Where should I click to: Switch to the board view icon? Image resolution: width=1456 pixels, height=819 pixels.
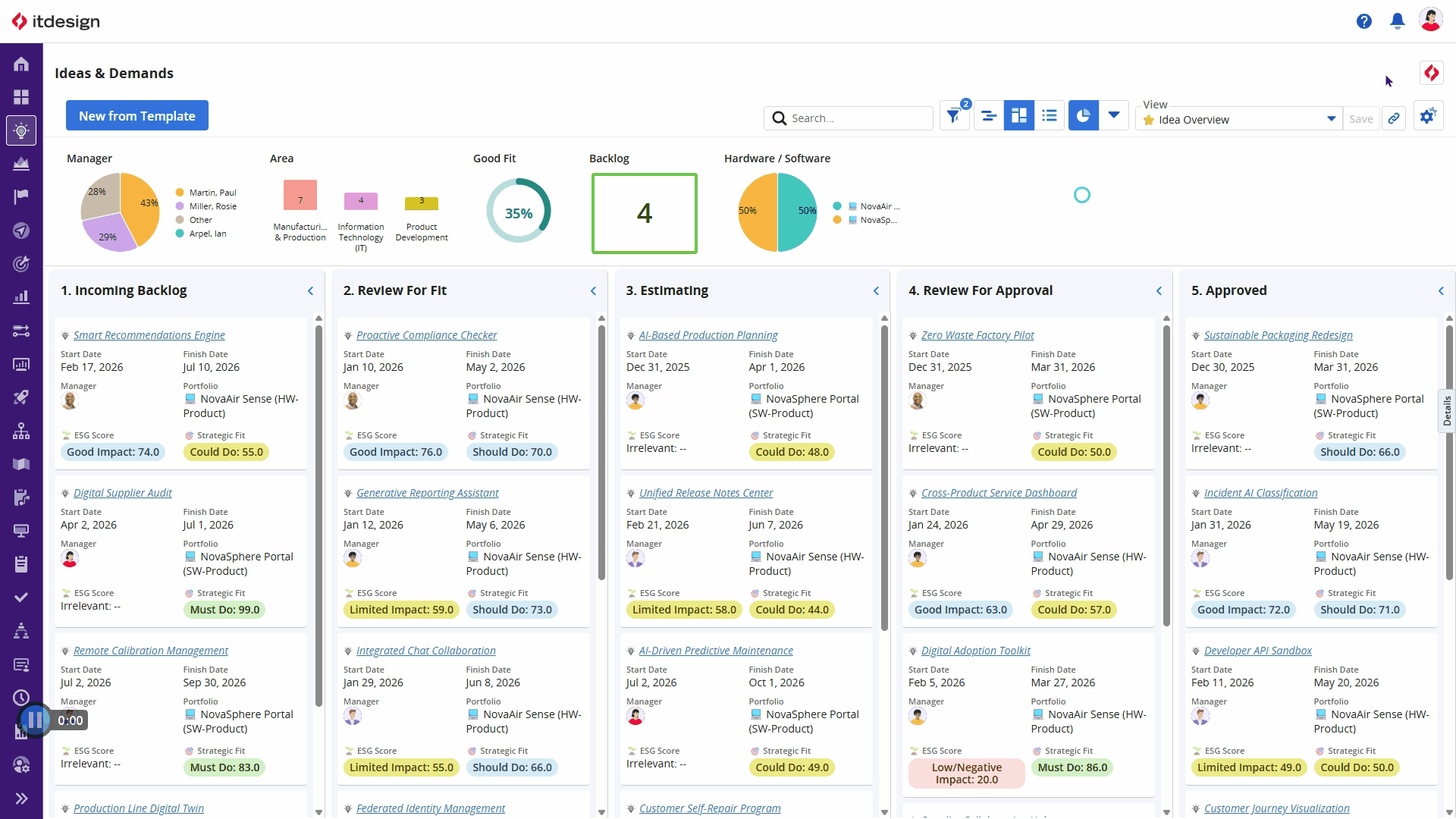(1019, 116)
